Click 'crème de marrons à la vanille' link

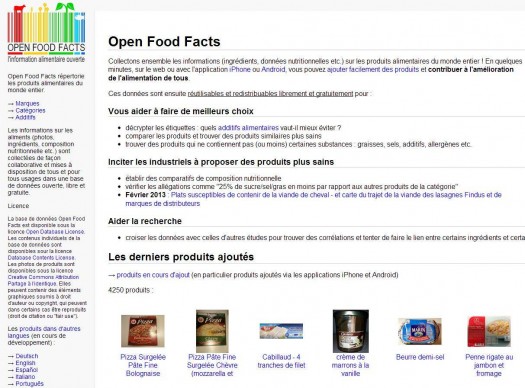coord(351,365)
